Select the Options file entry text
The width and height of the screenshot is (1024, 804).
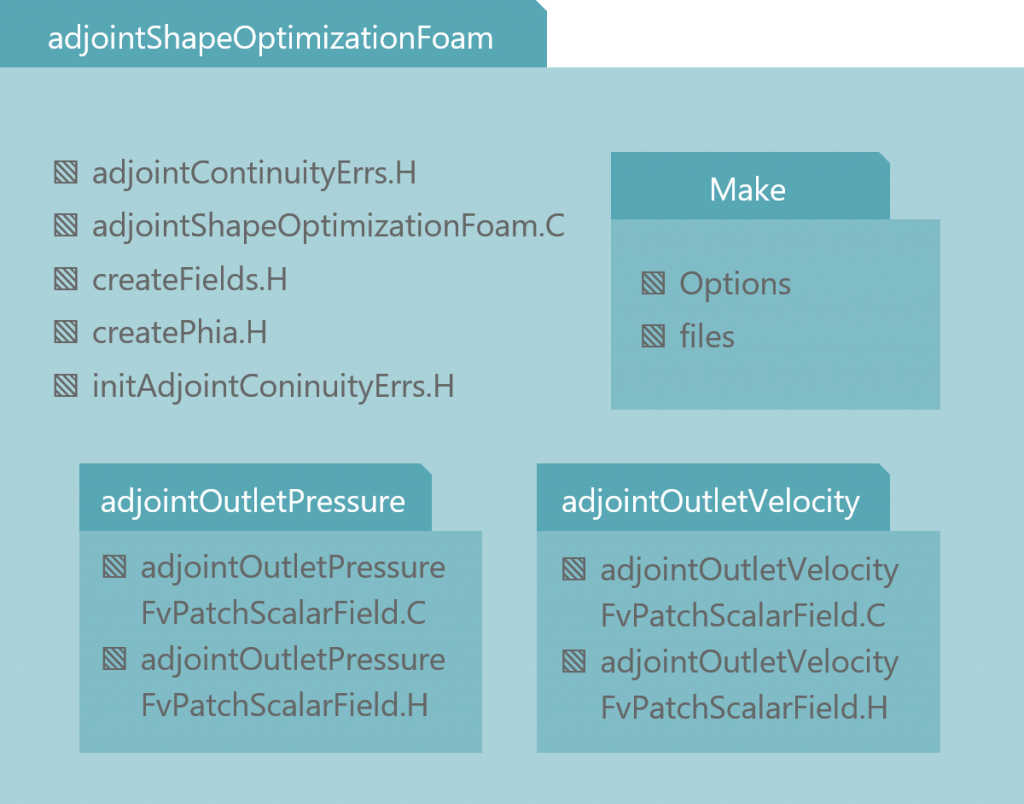pos(735,285)
